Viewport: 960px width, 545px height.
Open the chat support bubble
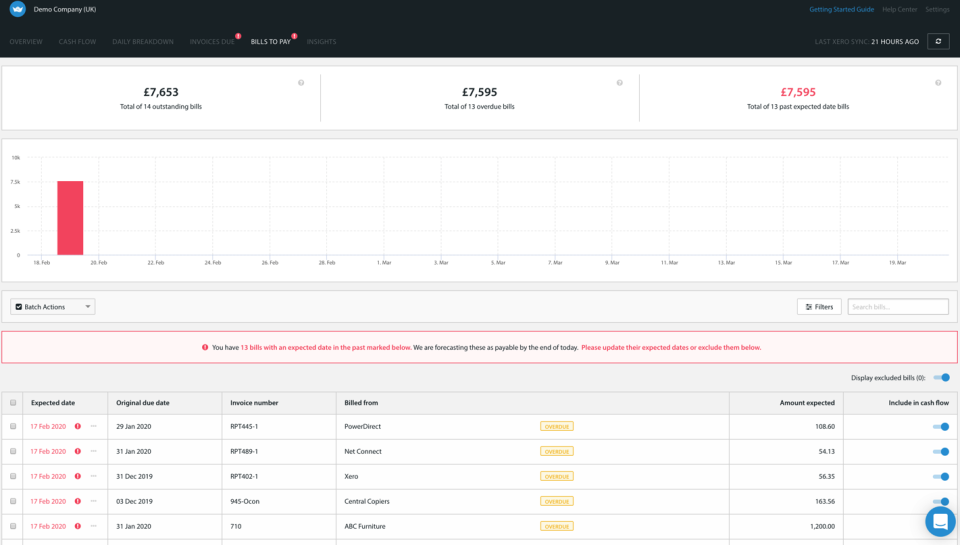point(940,521)
